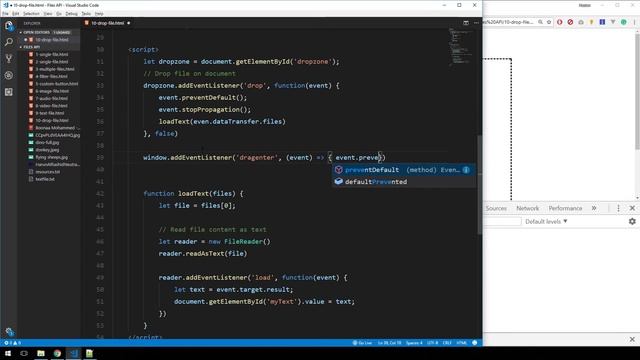Open donkey.jpeg in the explorer
Screen dimensions: 640x360
[x=47, y=150]
